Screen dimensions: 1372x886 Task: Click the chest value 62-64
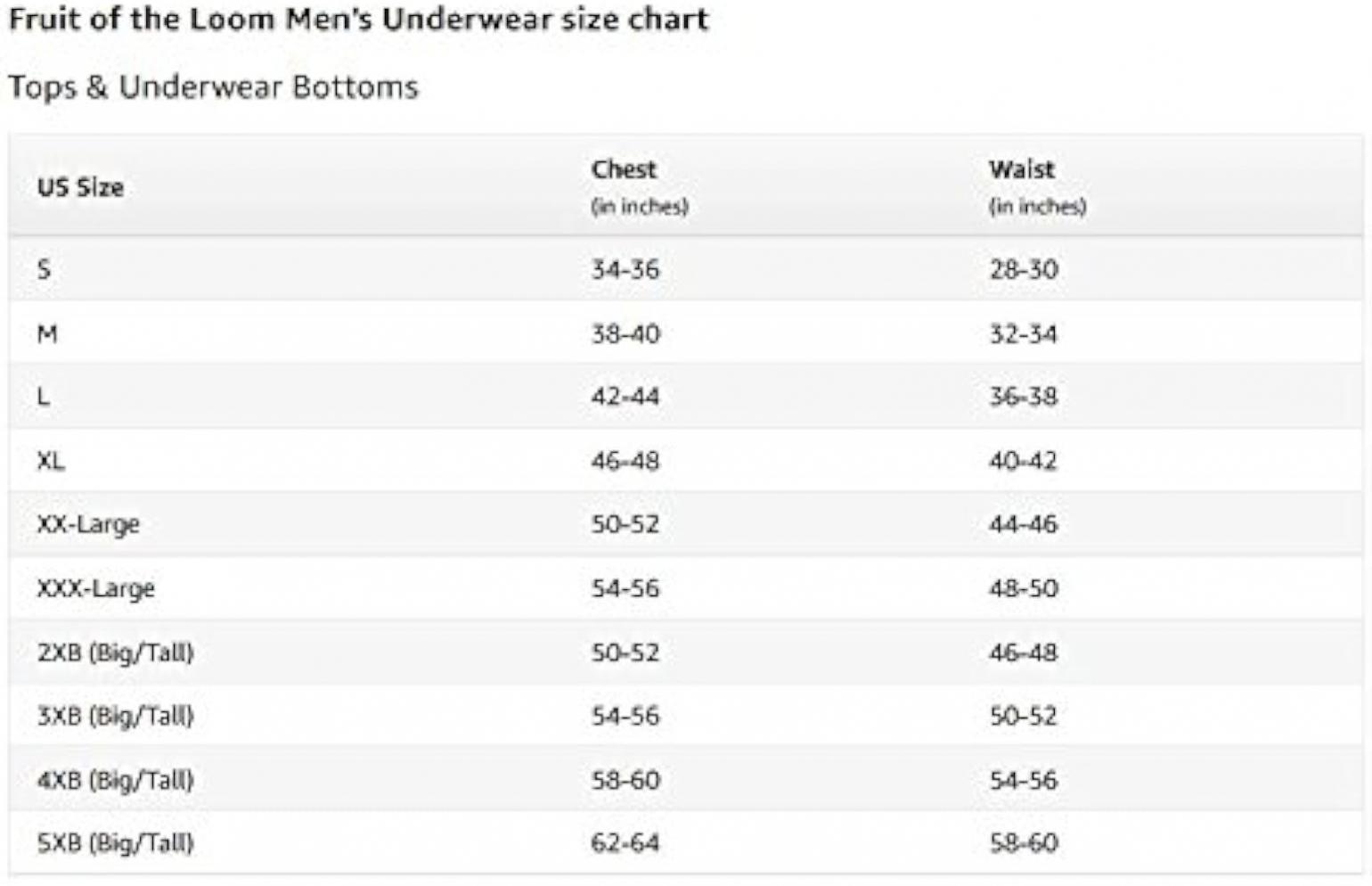point(625,843)
